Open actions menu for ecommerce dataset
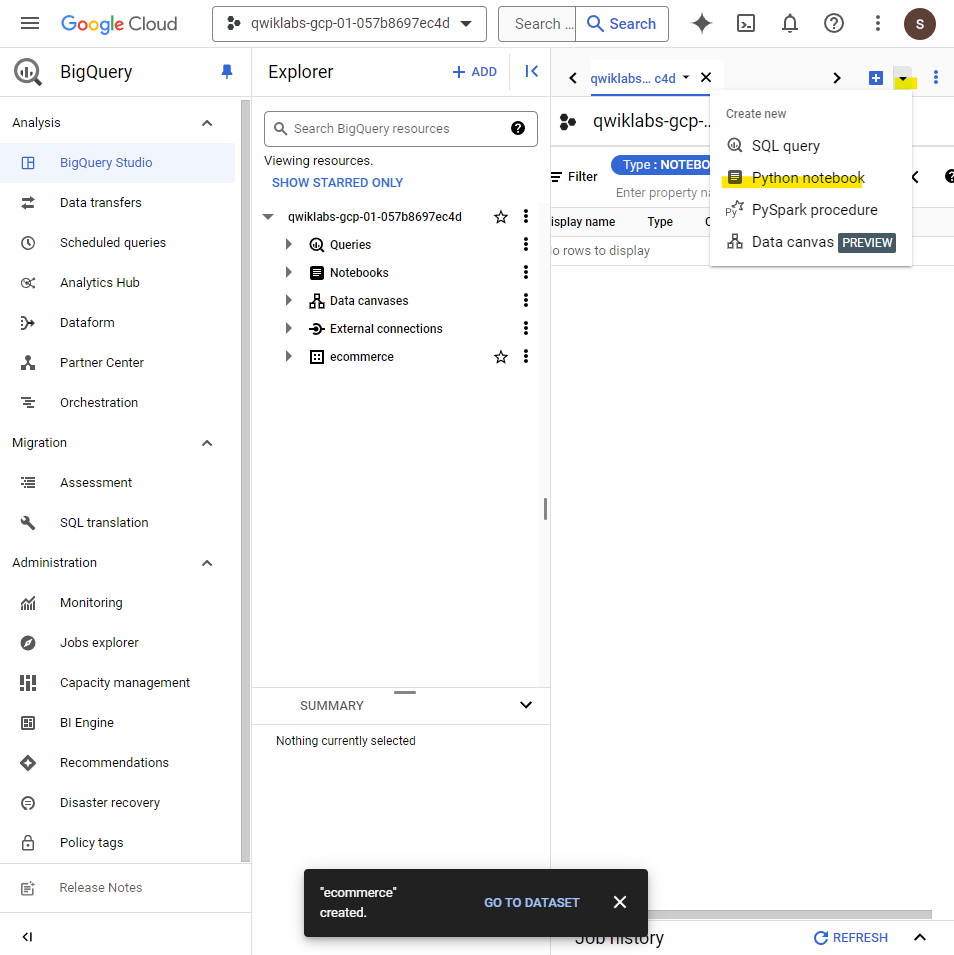Image resolution: width=954 pixels, height=955 pixels. (526, 357)
